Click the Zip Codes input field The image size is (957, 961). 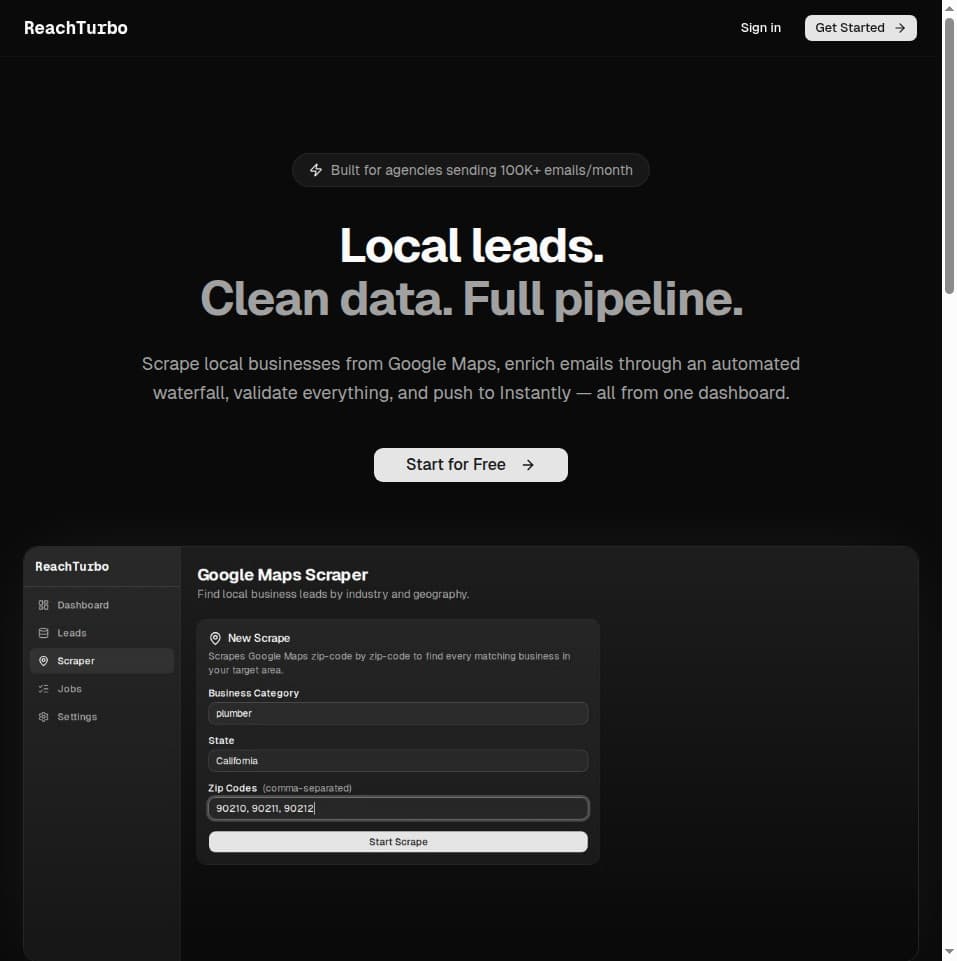pyautogui.click(x=398, y=808)
